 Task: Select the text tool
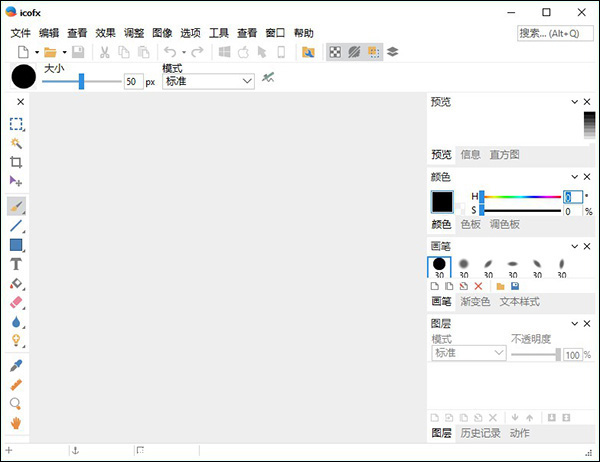click(x=16, y=264)
